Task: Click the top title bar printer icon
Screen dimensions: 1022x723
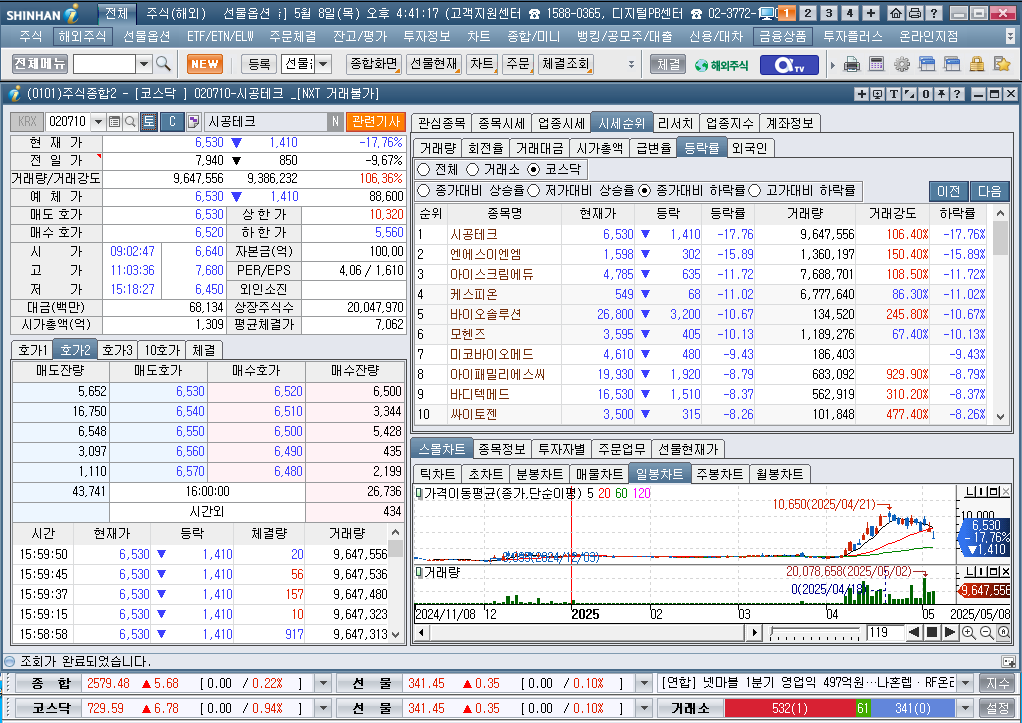Action: (914, 12)
